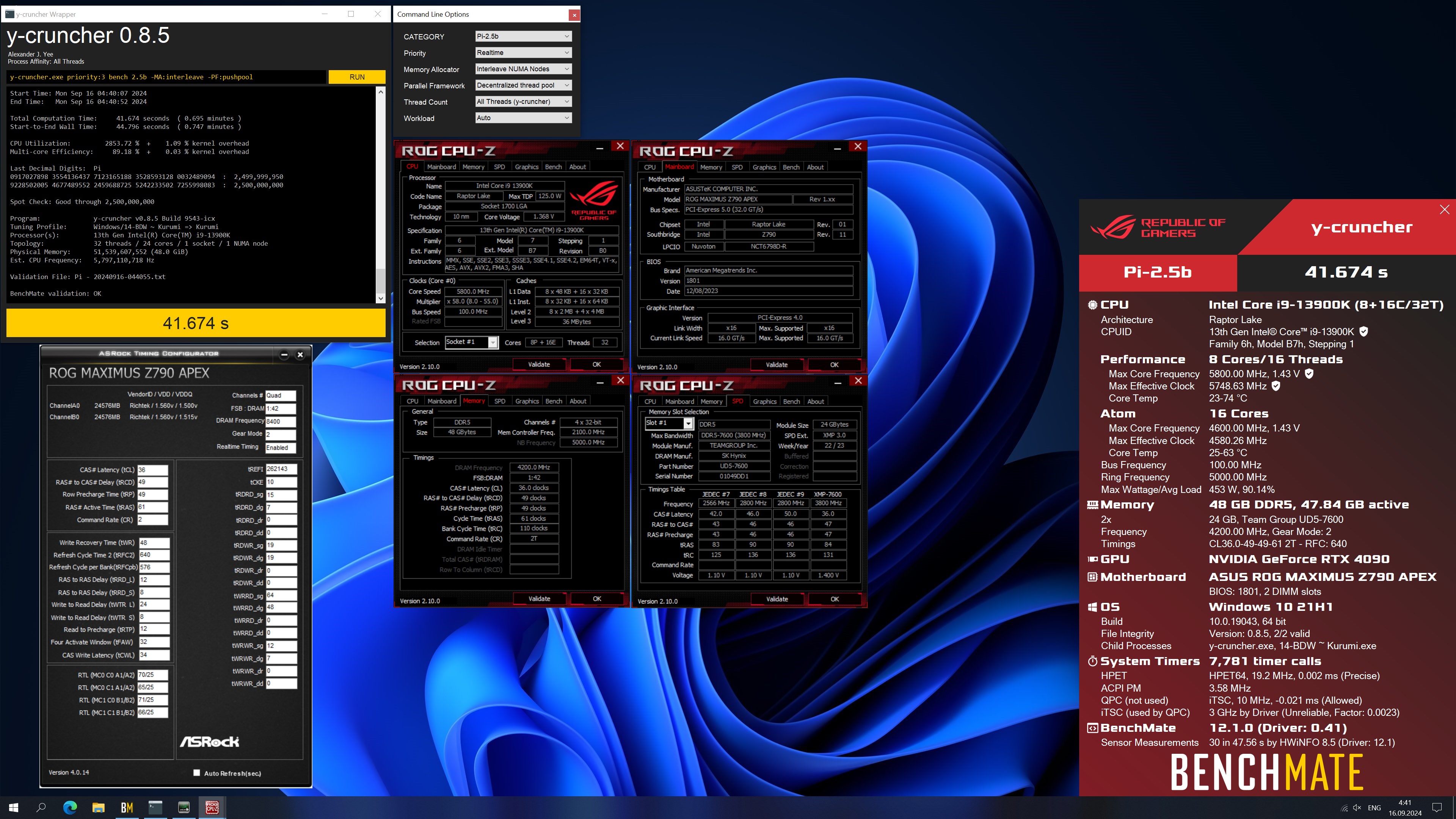The height and width of the screenshot is (819, 1456).
Task: Open Graphics tab in CPU-Z Mainboard window
Action: click(764, 167)
